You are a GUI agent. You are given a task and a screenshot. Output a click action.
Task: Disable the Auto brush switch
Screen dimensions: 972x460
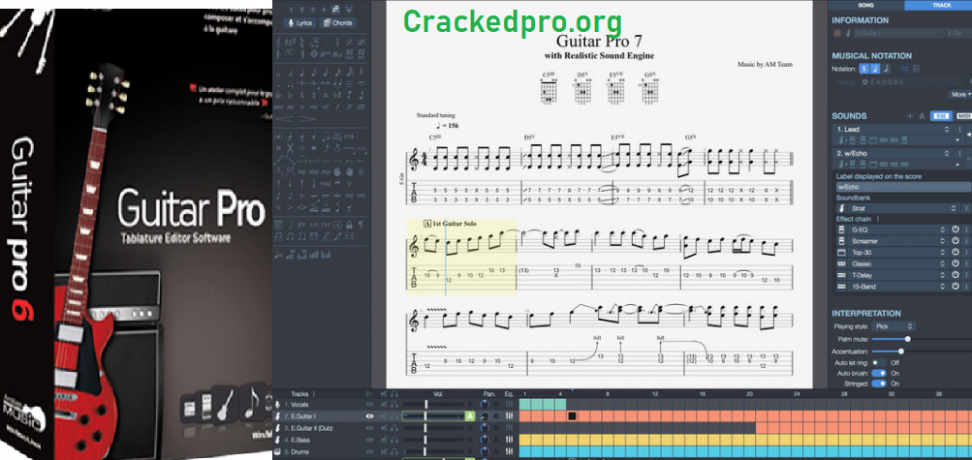point(878,373)
